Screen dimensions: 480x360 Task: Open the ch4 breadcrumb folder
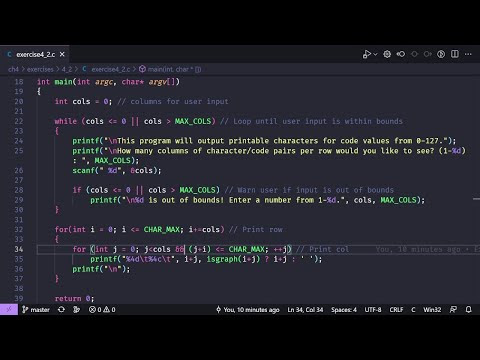(13, 69)
